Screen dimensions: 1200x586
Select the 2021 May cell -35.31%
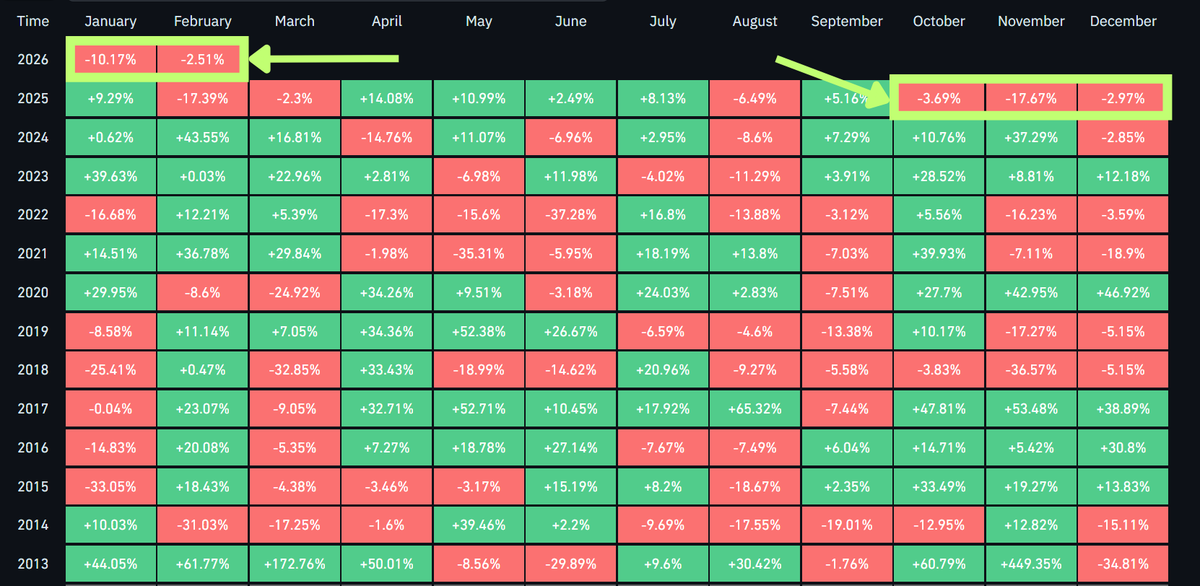(478, 253)
